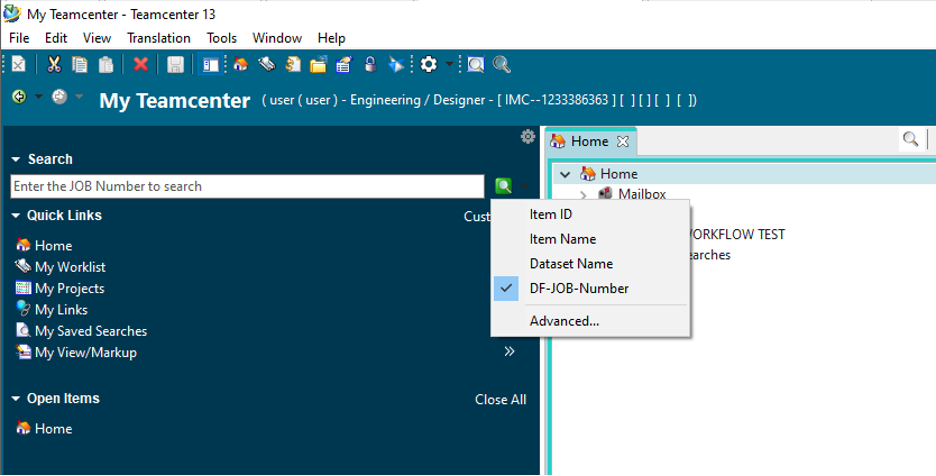
Task: Collapse the Home tree node
Action: point(565,174)
